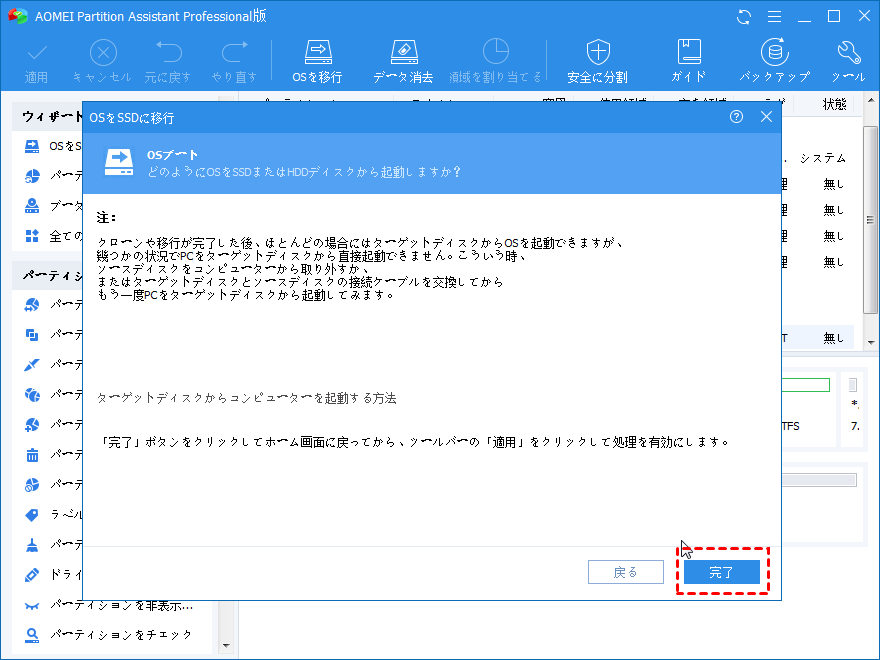Screen dimensions: 880x660
Task: Click the 適用 apply toolbar icon
Action: click(36, 62)
